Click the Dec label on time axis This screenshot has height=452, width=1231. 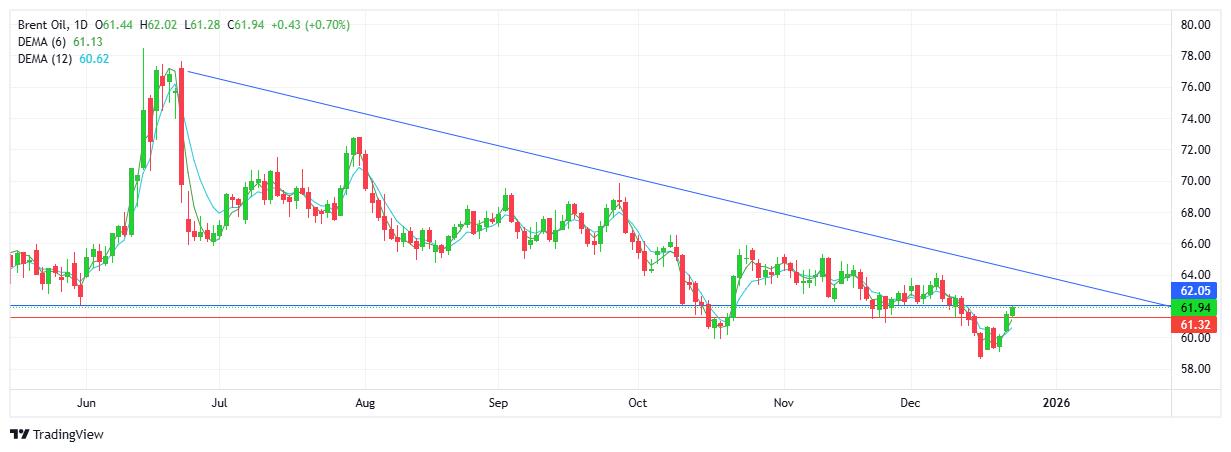point(910,403)
